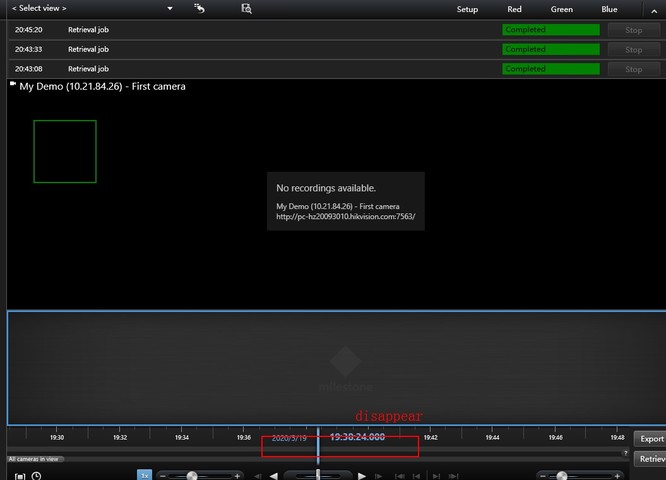Click the time selection mode icon

19,476
